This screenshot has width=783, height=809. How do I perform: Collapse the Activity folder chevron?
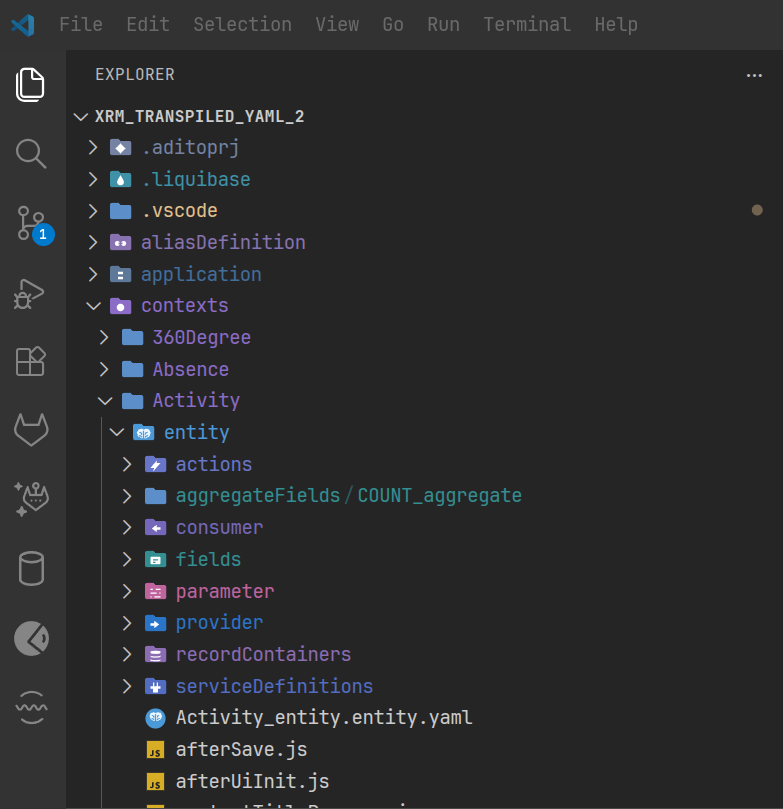click(105, 401)
